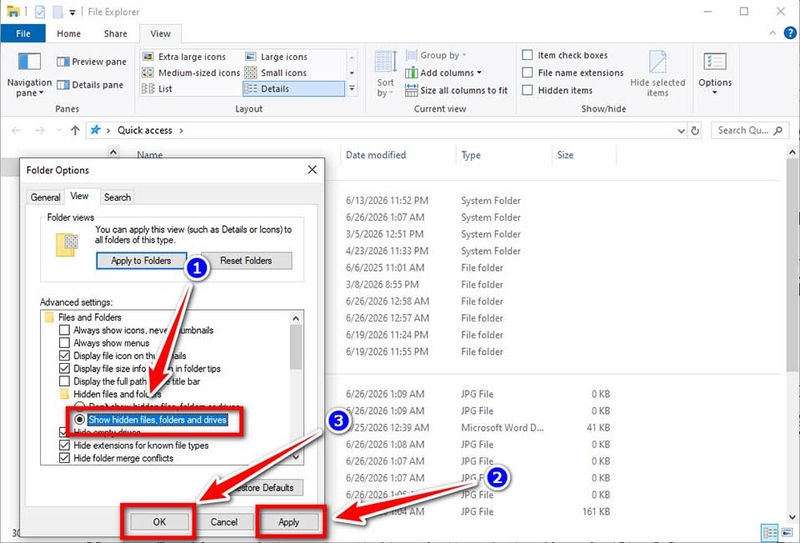Confirm with the OK button

(159, 522)
